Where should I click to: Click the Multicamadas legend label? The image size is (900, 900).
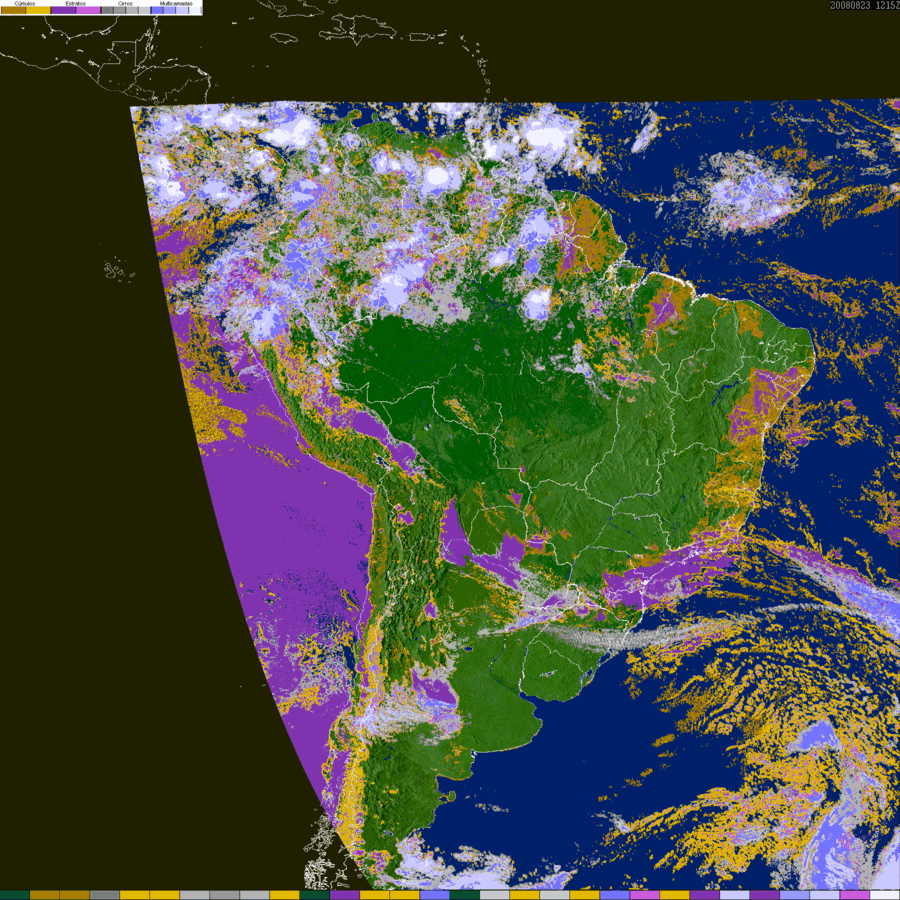click(176, 3)
